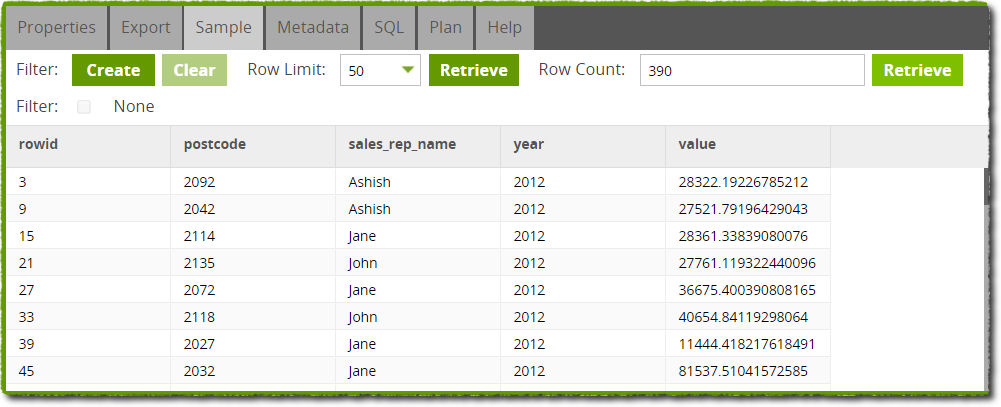
Task: Switch to the SQL tab
Action: pos(389,28)
